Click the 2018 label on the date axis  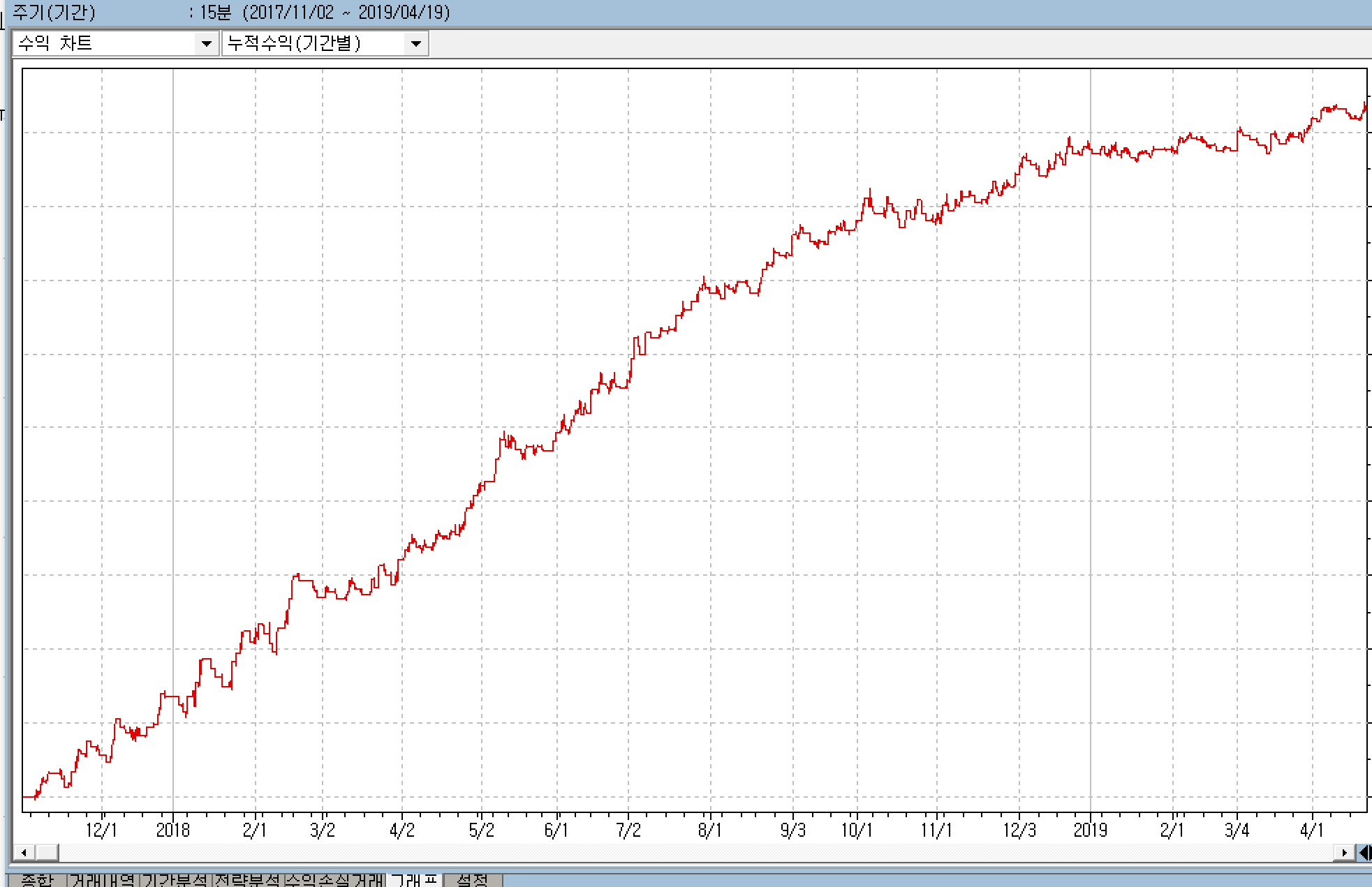(172, 830)
